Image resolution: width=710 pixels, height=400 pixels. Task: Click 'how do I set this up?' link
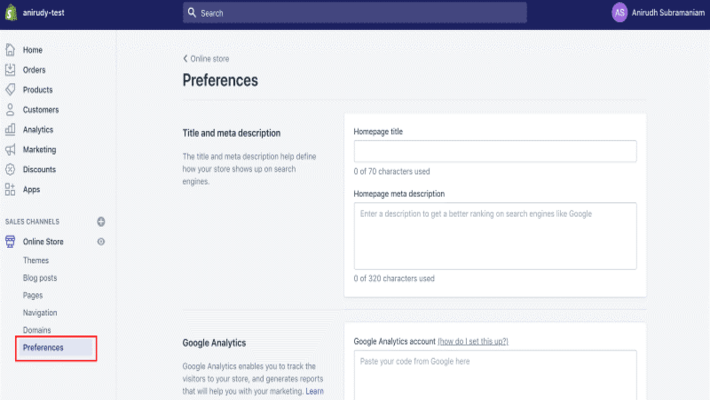click(x=473, y=341)
